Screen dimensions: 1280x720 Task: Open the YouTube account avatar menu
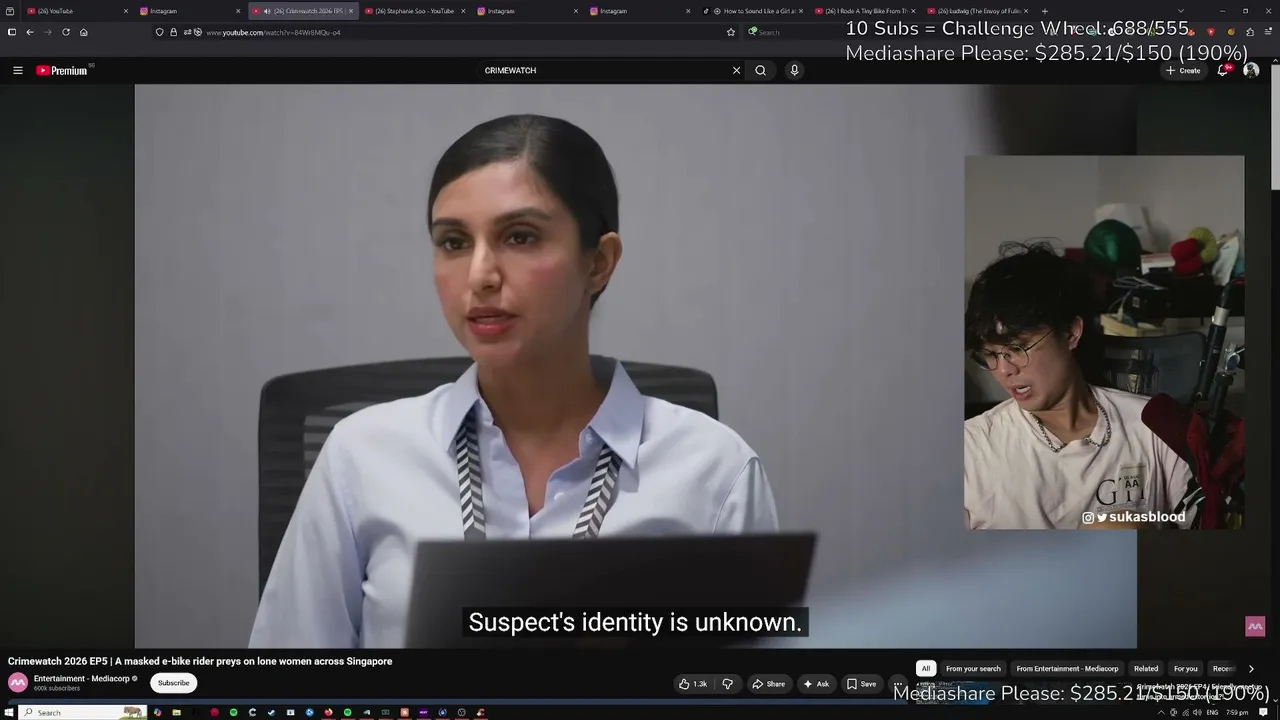pyautogui.click(x=1251, y=70)
